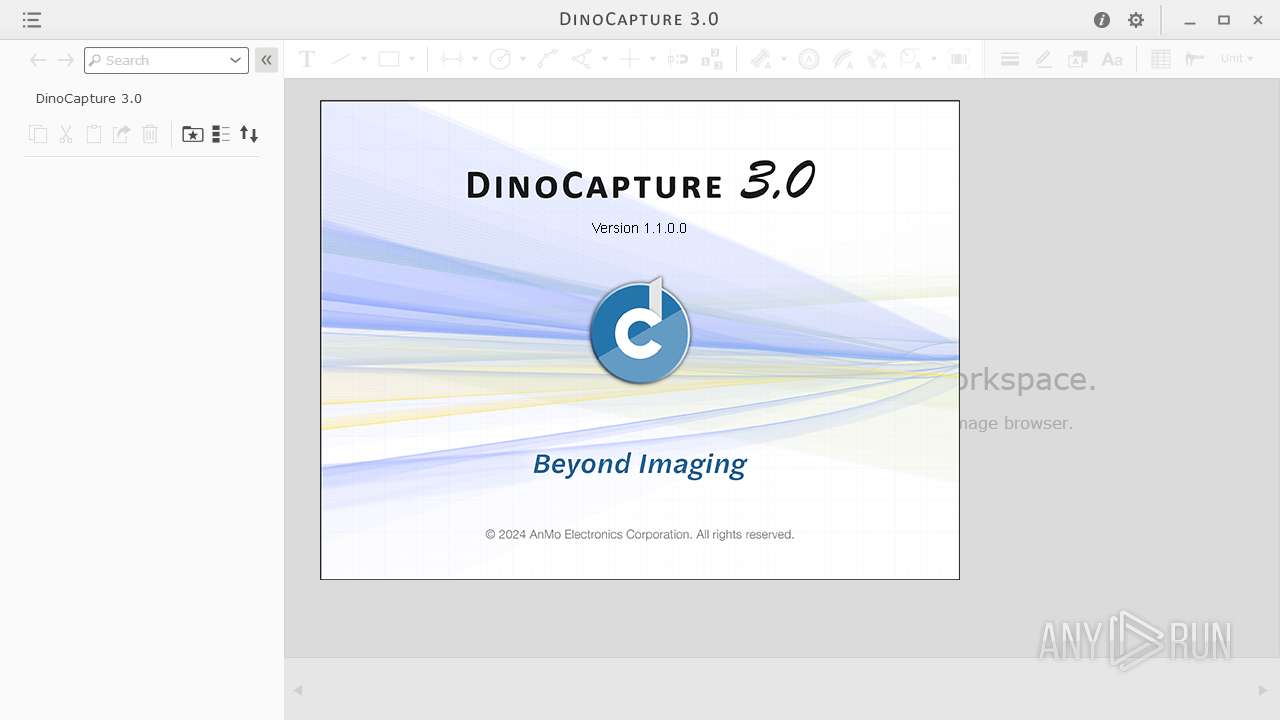
Task: Click the Cut scissors icon
Action: tap(66, 134)
